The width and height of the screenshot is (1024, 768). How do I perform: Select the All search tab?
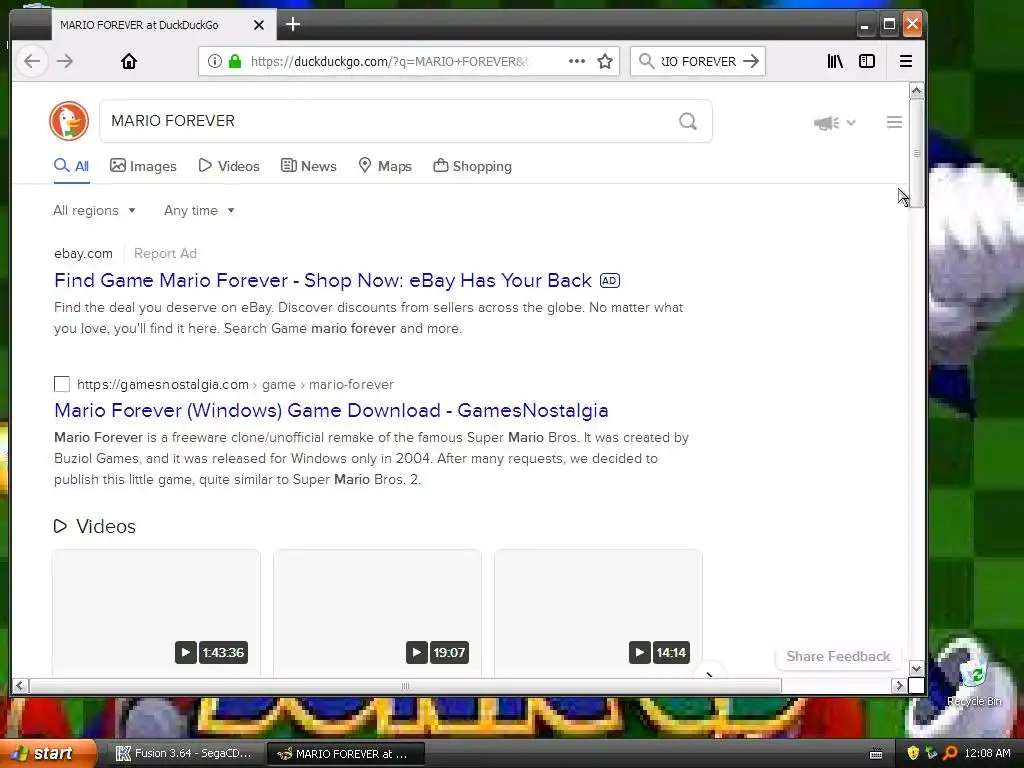click(72, 166)
